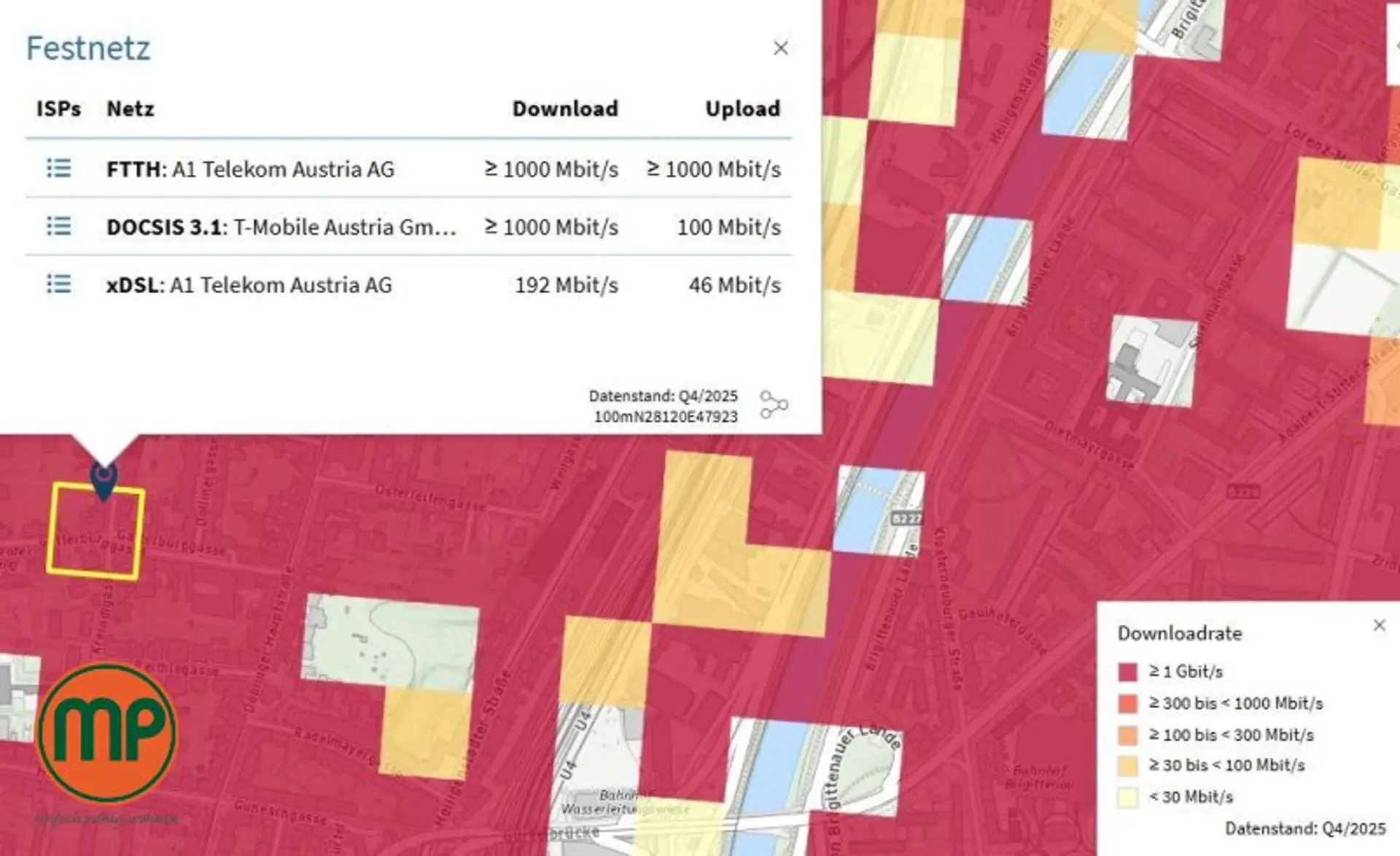This screenshot has width=1400, height=856.
Task: Select the ≥ 300 bis < 1000 Mbit/s swatch
Action: (1128, 704)
